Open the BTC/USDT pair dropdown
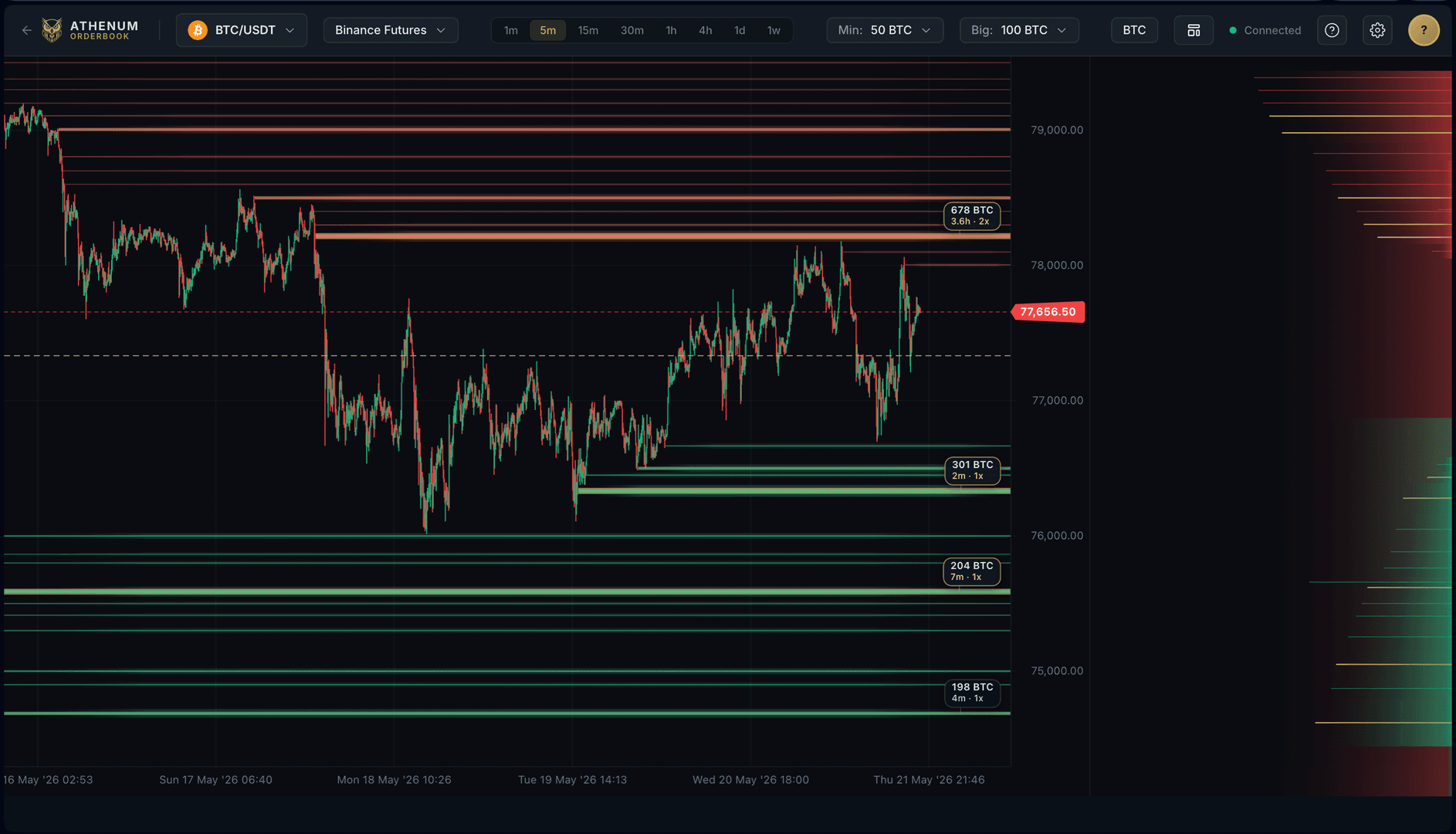The image size is (1456, 834). [x=242, y=30]
